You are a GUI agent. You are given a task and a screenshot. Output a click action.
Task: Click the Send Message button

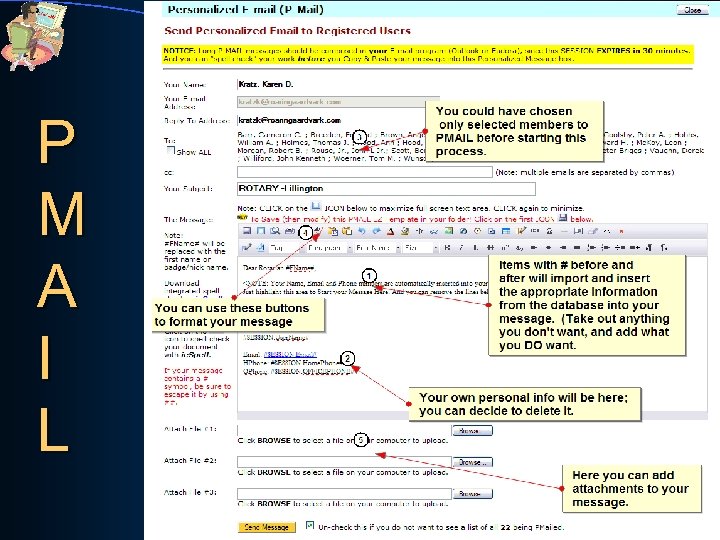pos(266,527)
